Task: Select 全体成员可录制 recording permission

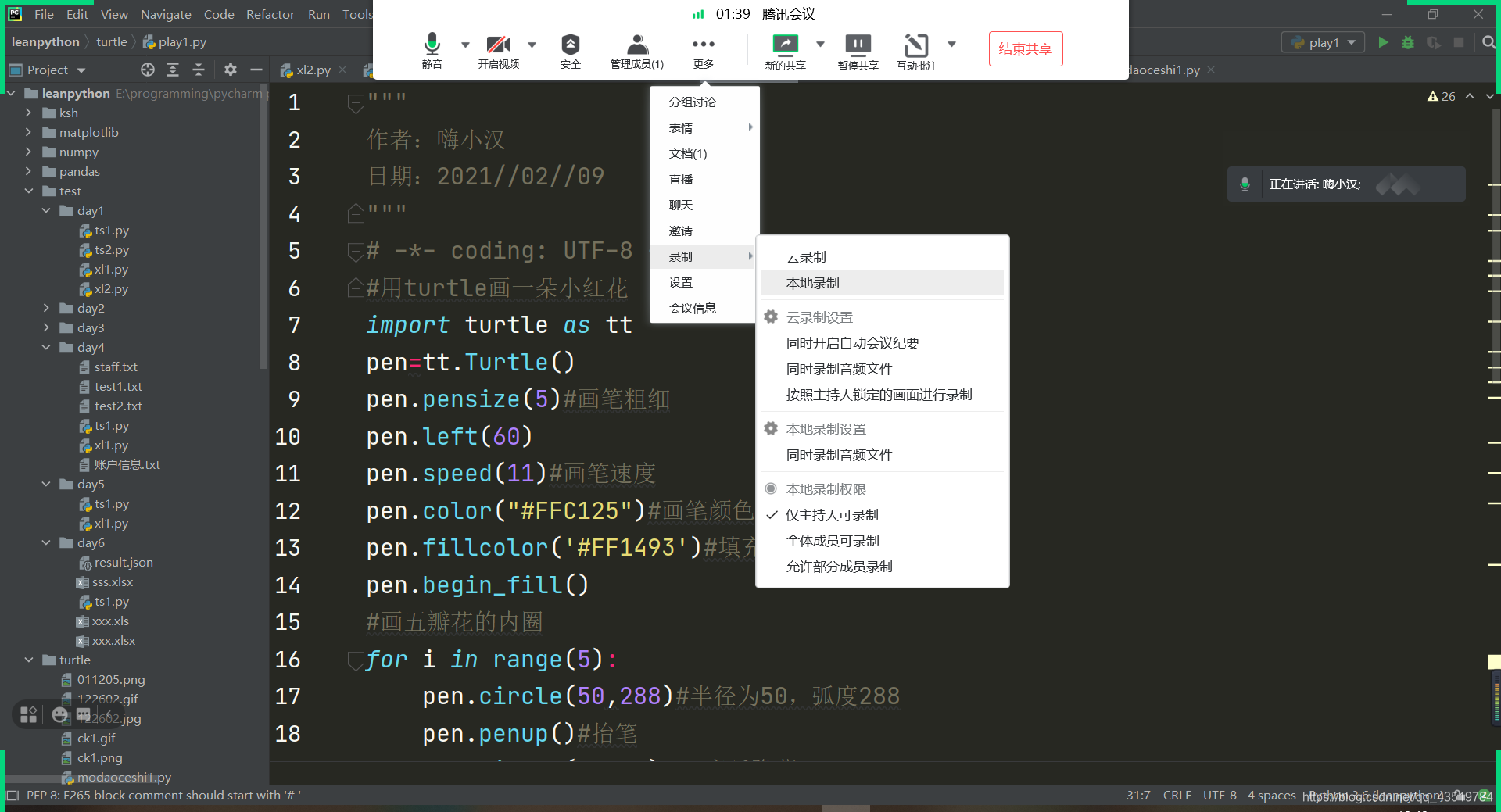Action: (832, 540)
